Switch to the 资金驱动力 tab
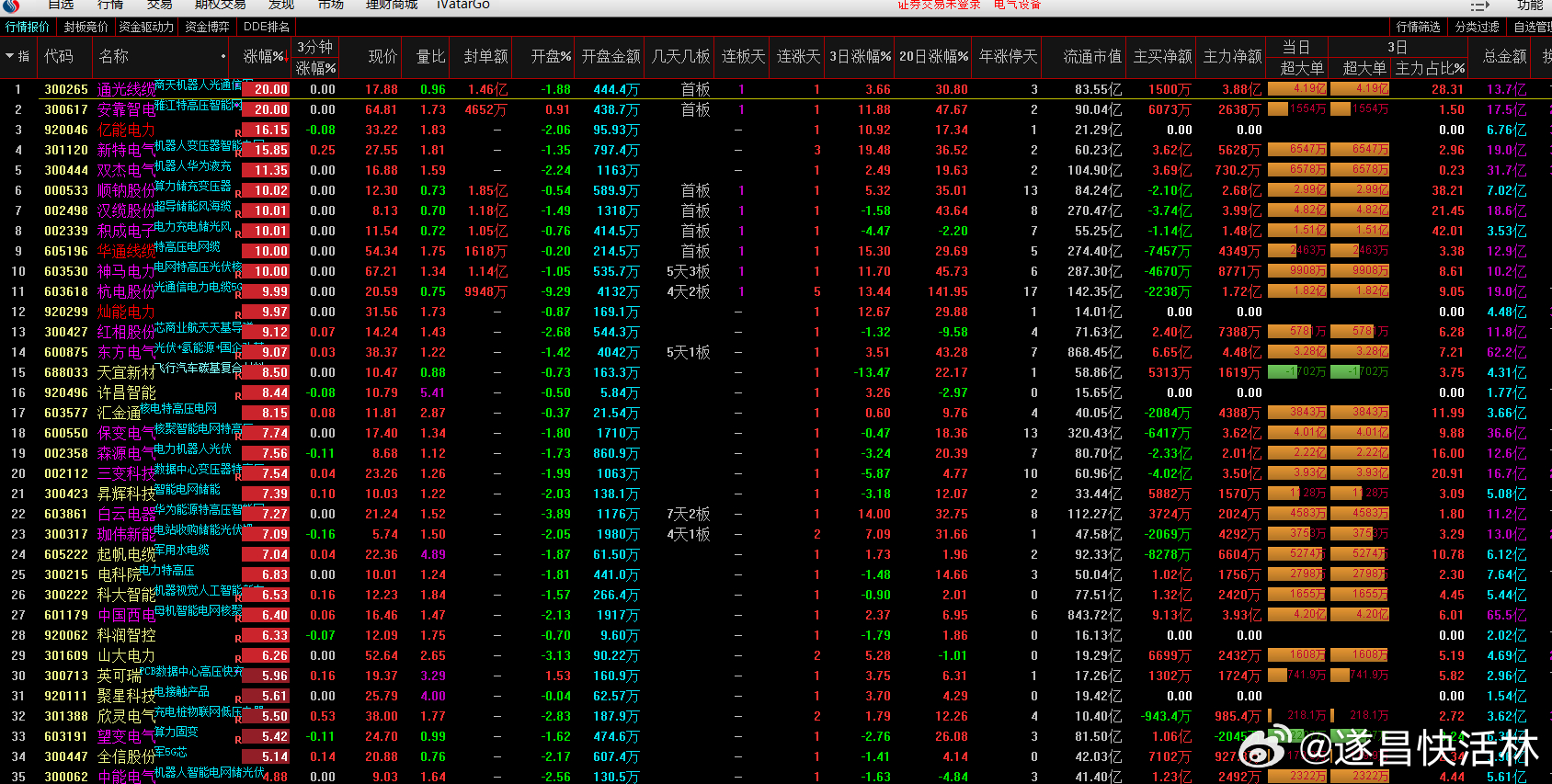This screenshot has height=784, width=1552. coord(146,27)
